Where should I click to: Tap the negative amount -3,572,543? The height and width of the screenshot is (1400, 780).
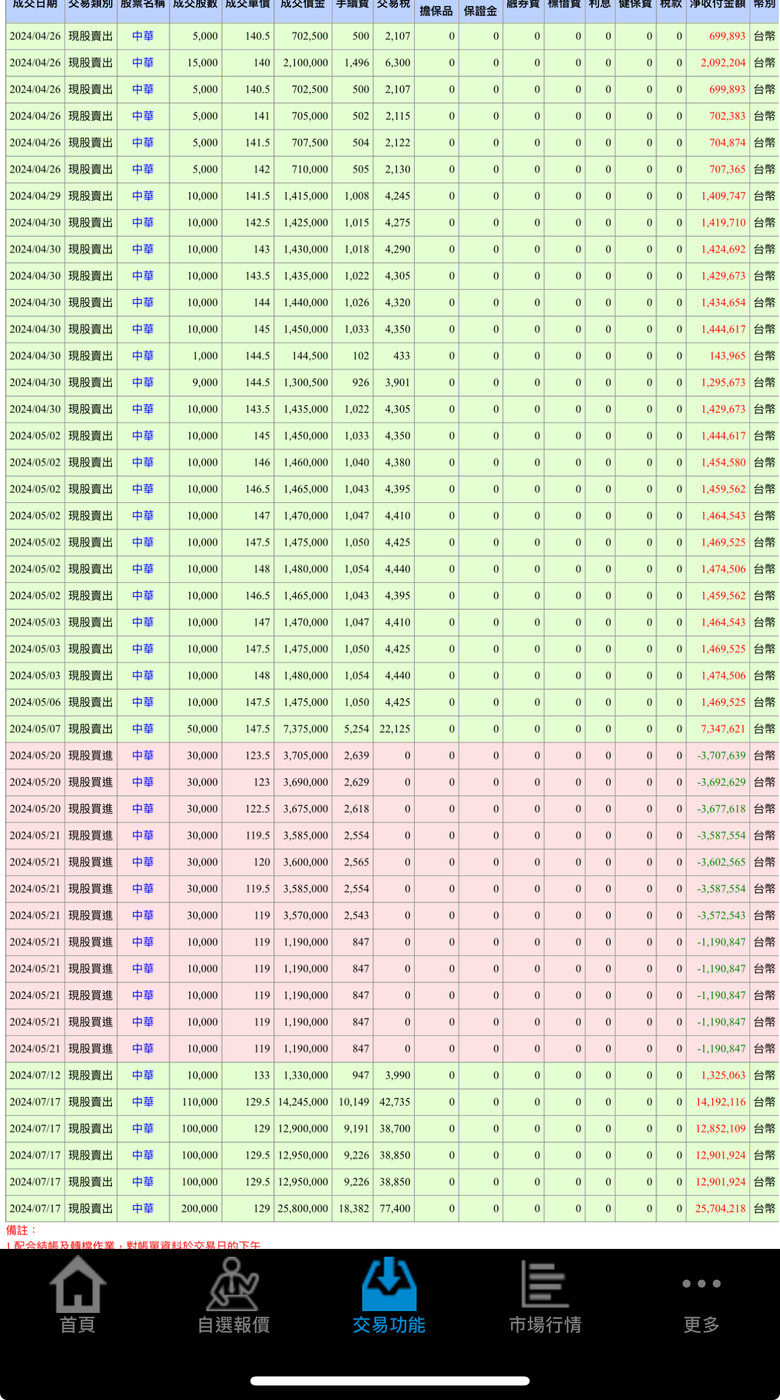[x=721, y=915]
